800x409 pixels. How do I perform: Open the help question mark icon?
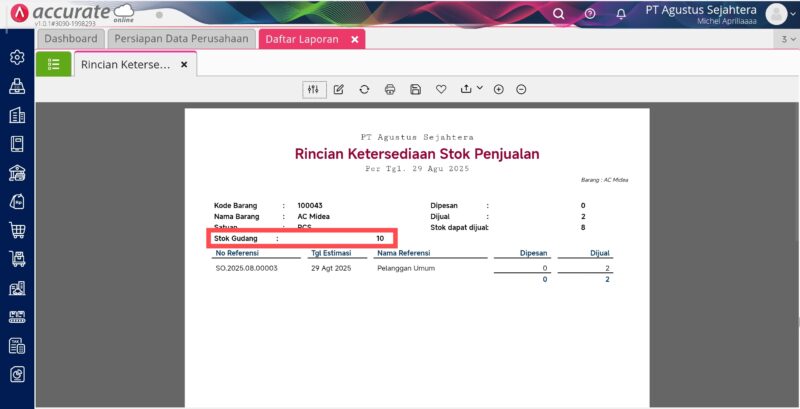(590, 14)
